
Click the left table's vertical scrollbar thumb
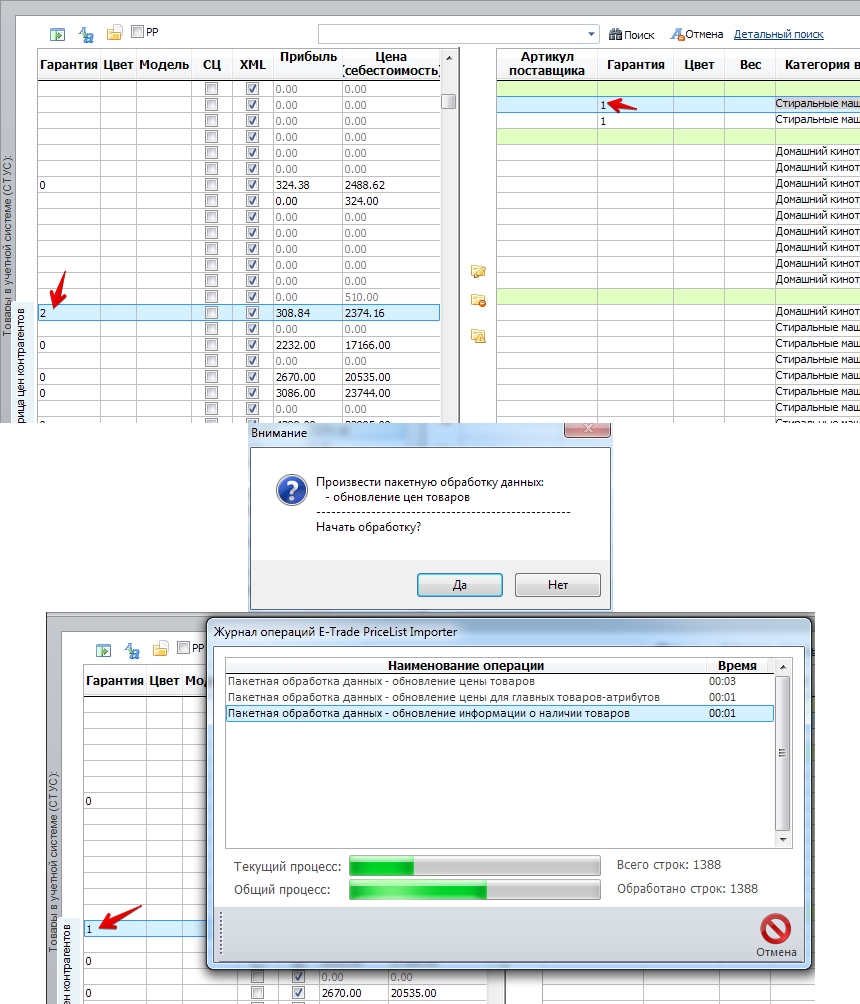[449, 101]
